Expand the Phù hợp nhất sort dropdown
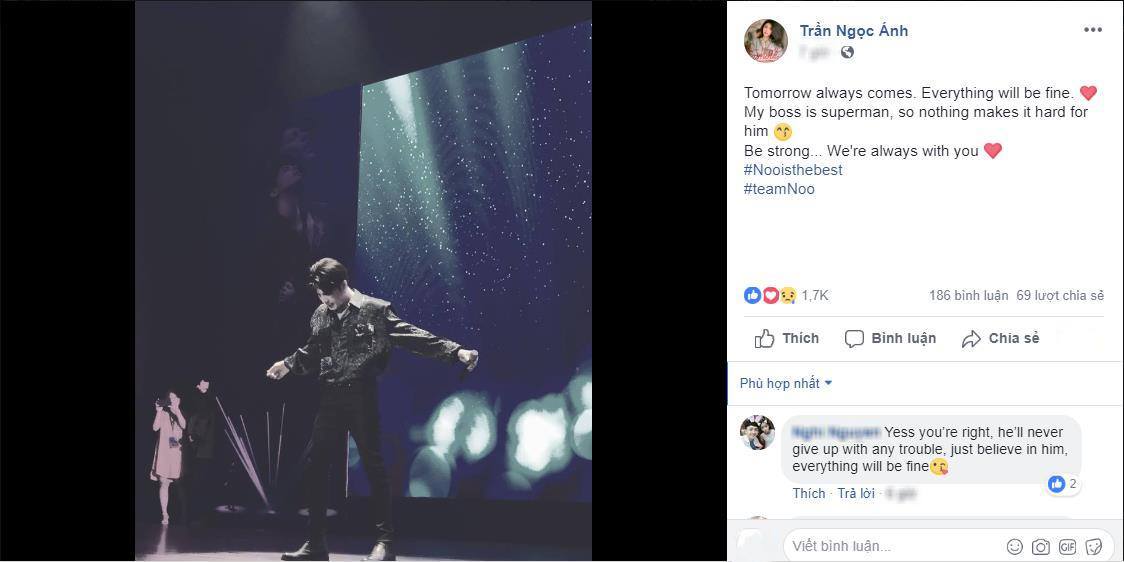The width and height of the screenshot is (1124, 562). [x=786, y=383]
